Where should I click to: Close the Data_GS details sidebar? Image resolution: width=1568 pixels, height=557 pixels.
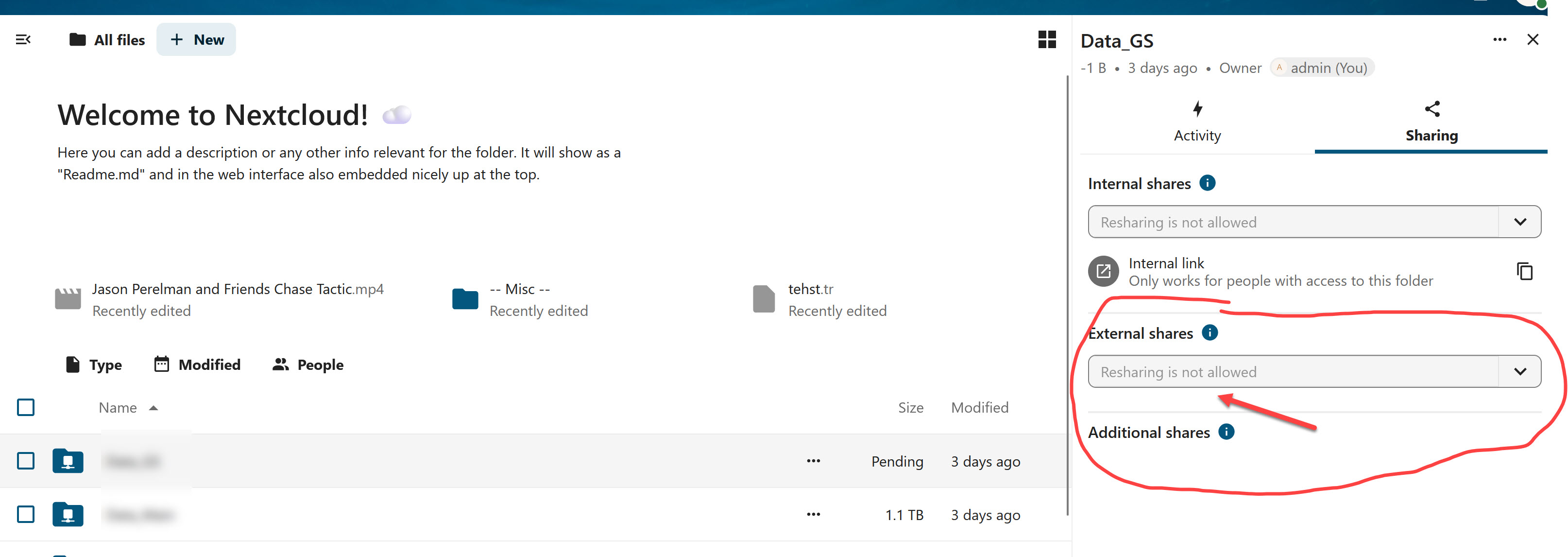(x=1533, y=39)
